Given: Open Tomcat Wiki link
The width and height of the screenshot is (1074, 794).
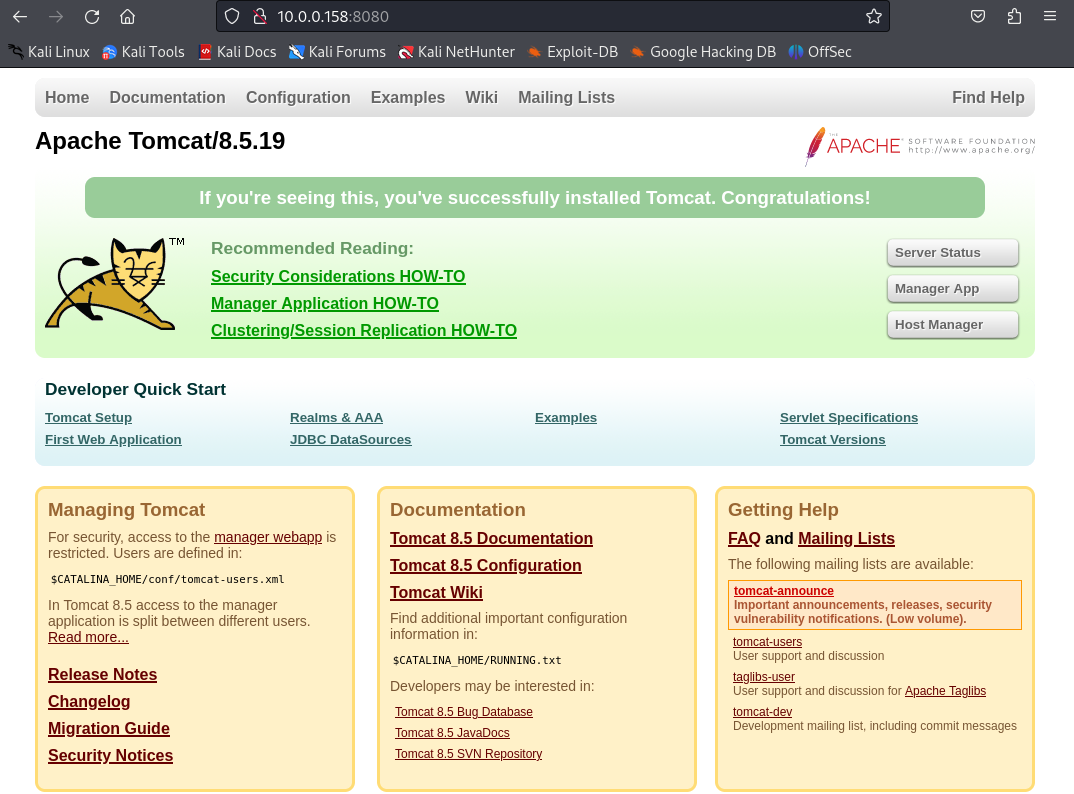Looking at the screenshot, I should pyautogui.click(x=436, y=593).
